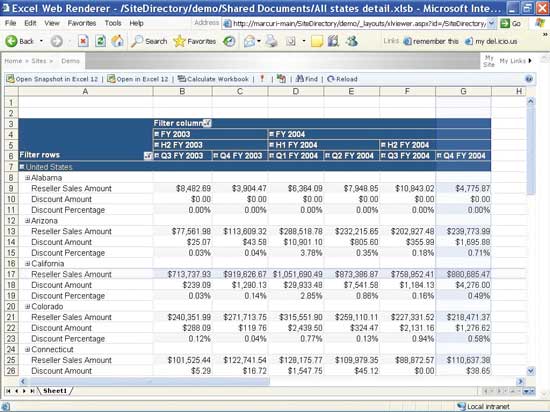Click browser Stop icon
Viewport: 550px width, 412px height.
pos(83,41)
